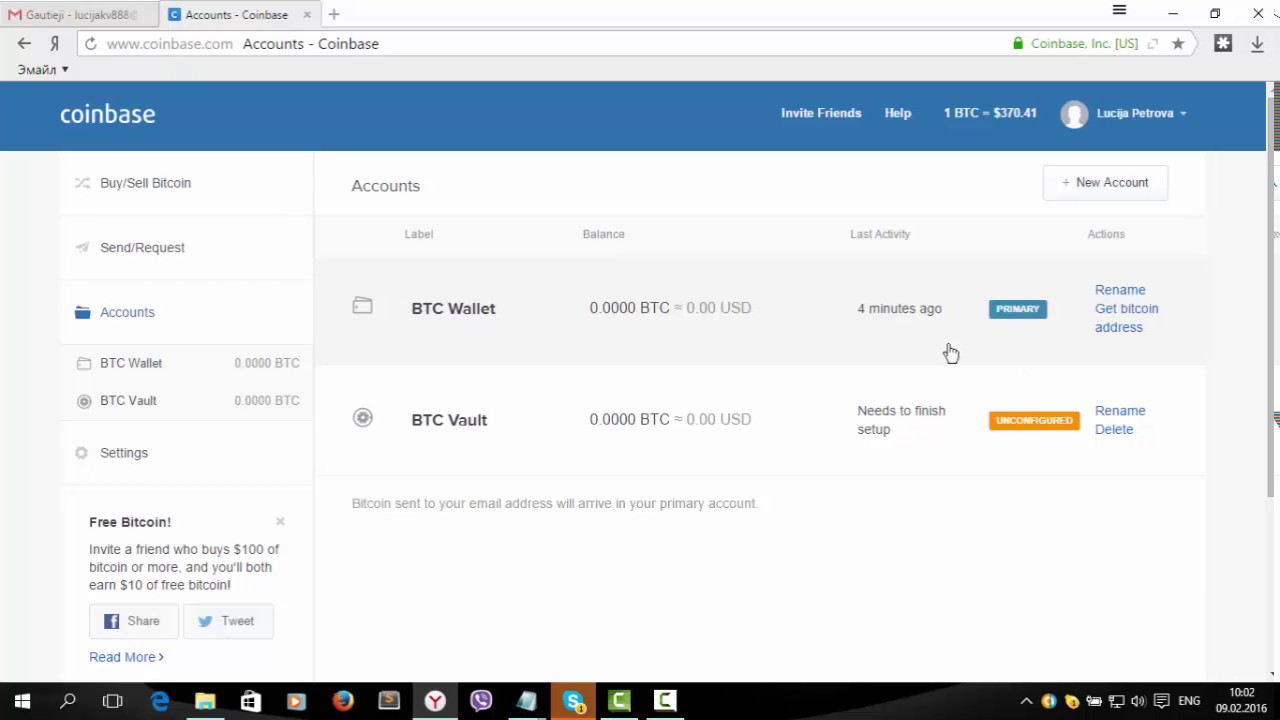This screenshot has height=720, width=1280.
Task: Click the BTC Vault icon in sidebar
Action: 84,401
